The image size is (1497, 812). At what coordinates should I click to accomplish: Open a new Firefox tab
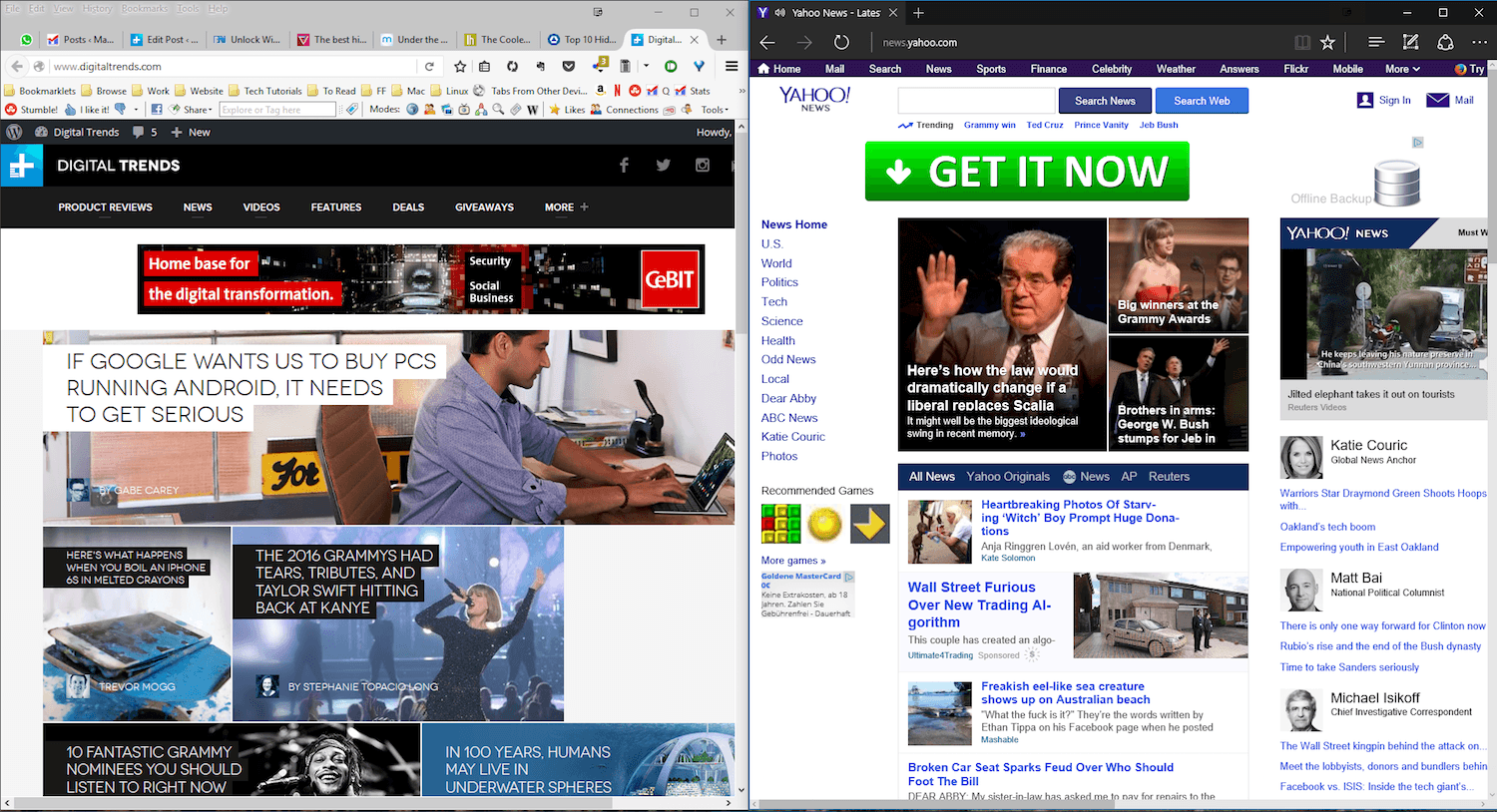point(722,40)
